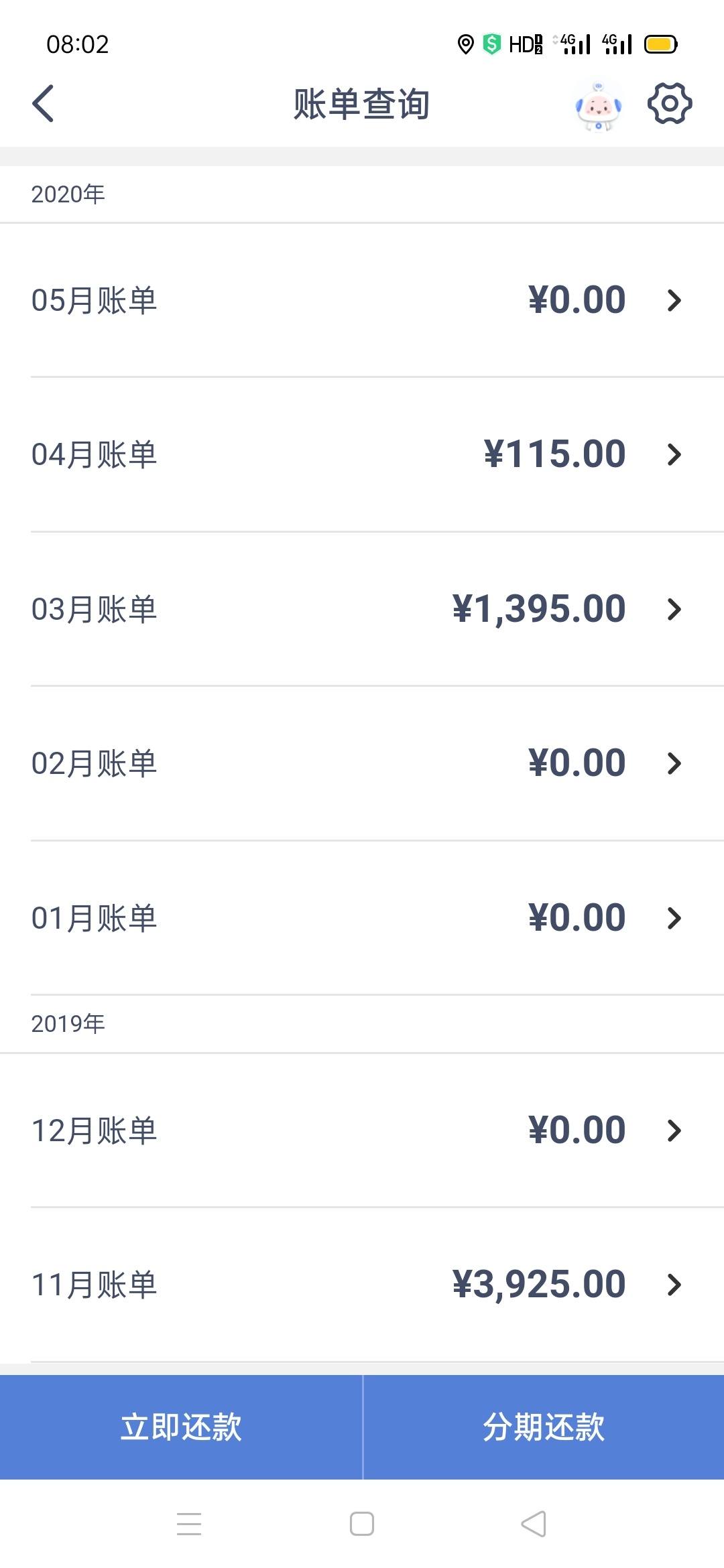Image resolution: width=724 pixels, height=1568 pixels.
Task: Tap the 立即还款 button
Action: 181,1427
